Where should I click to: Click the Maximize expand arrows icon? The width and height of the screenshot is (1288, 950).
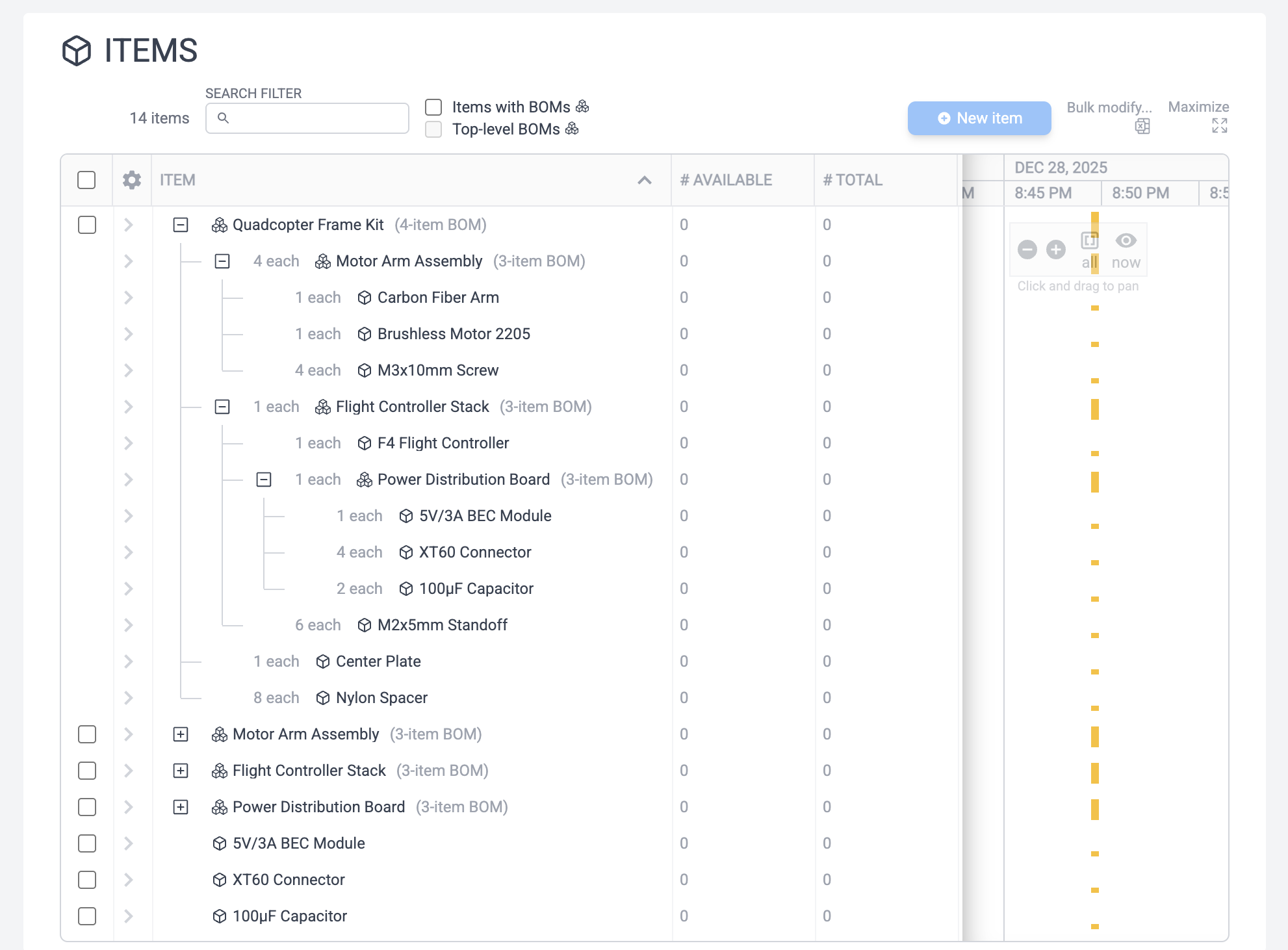pyautogui.click(x=1219, y=126)
